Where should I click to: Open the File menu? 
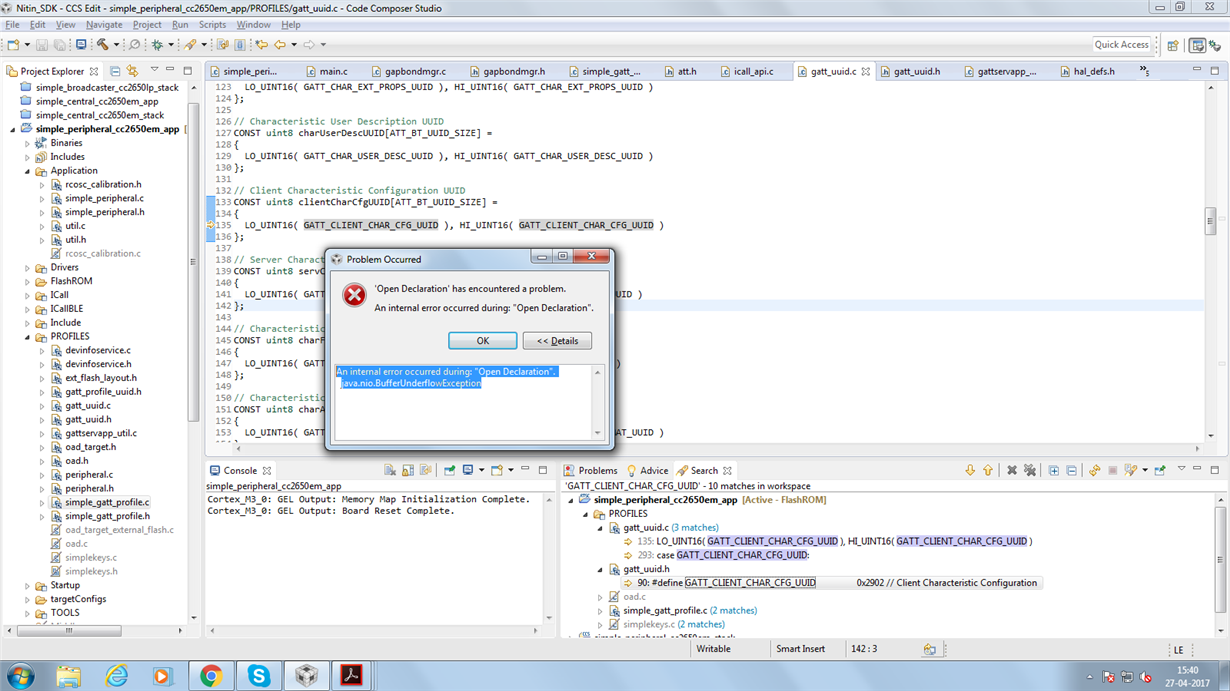(13, 25)
